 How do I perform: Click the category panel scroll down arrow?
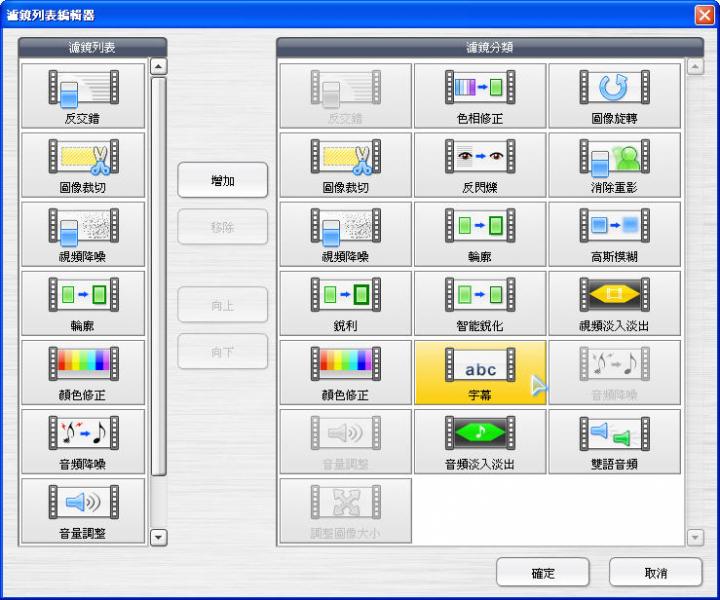[x=695, y=537]
